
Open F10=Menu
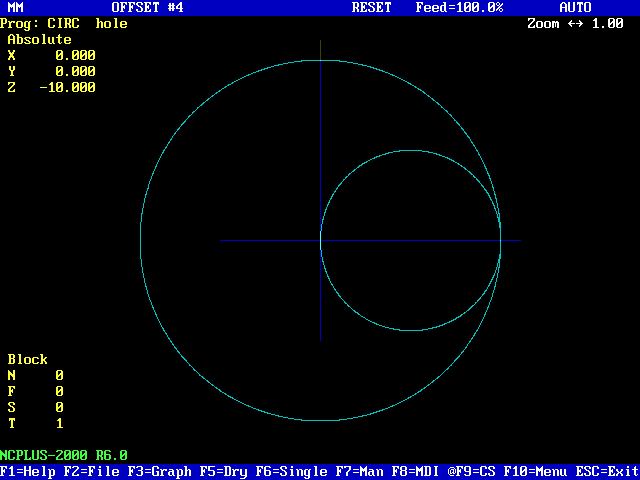click(x=536, y=472)
